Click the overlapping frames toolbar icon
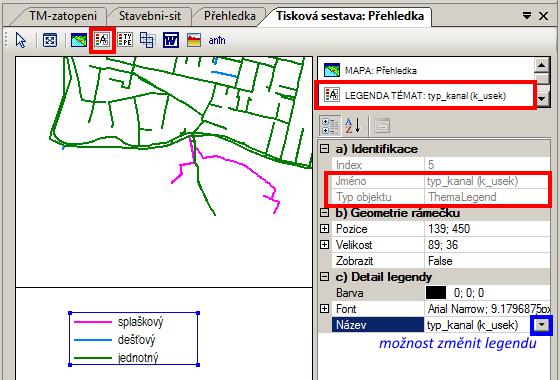Viewport: 560px width, 380px height. point(147,40)
